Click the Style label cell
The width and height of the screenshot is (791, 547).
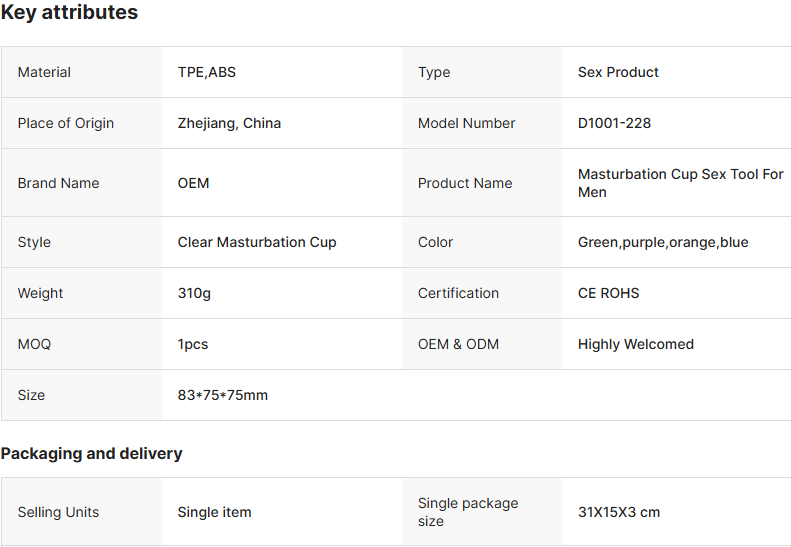[x=81, y=242]
